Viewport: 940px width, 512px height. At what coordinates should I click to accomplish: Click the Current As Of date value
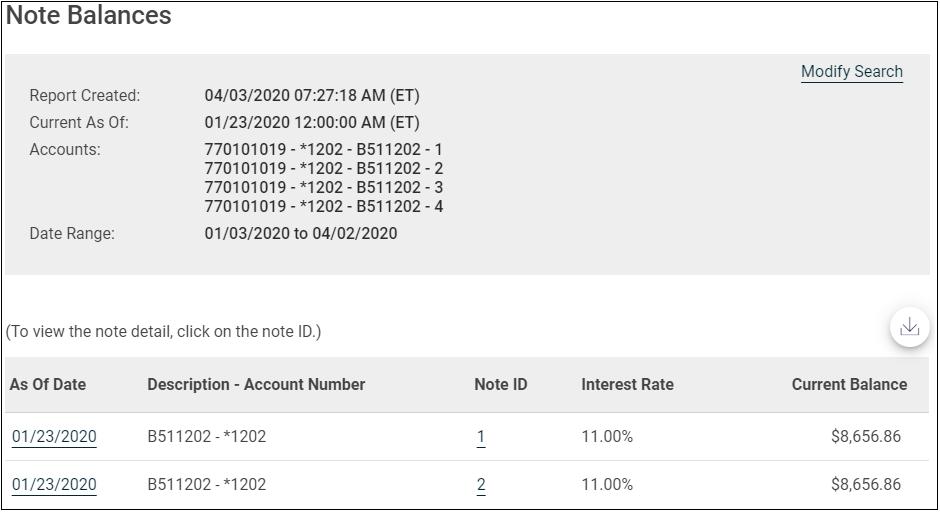click(312, 123)
